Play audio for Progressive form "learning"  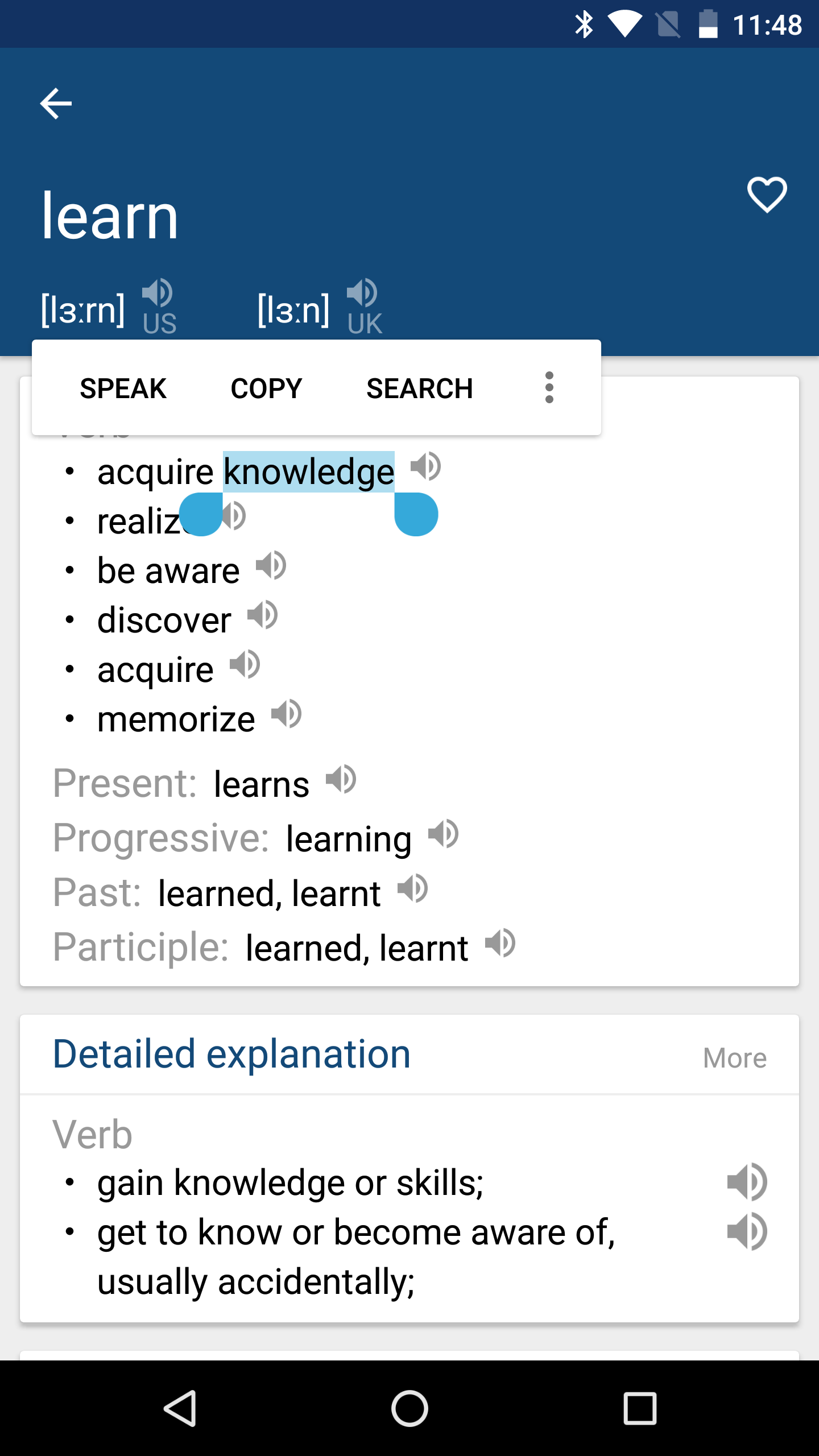click(x=444, y=834)
